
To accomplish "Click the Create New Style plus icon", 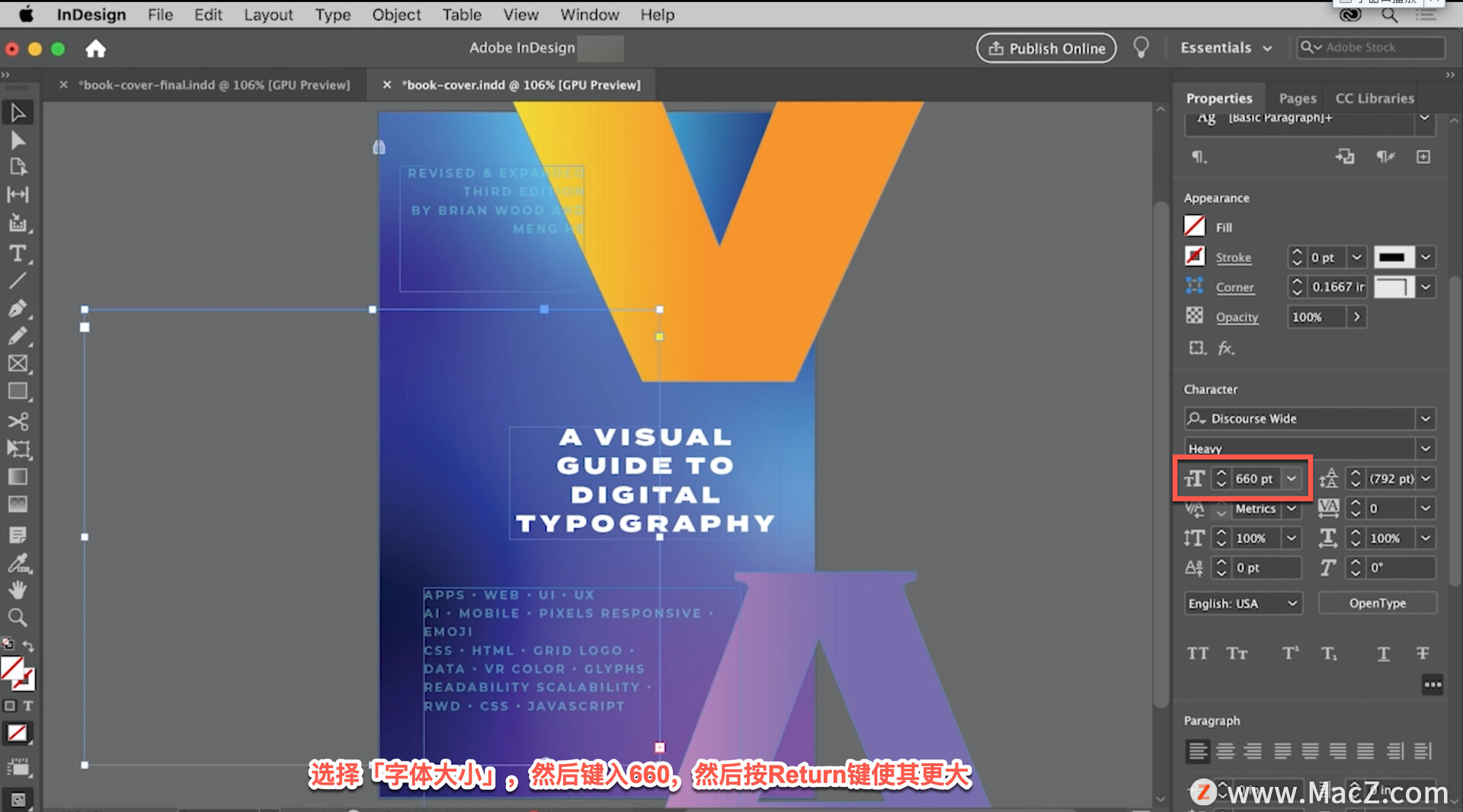I will coord(1423,157).
